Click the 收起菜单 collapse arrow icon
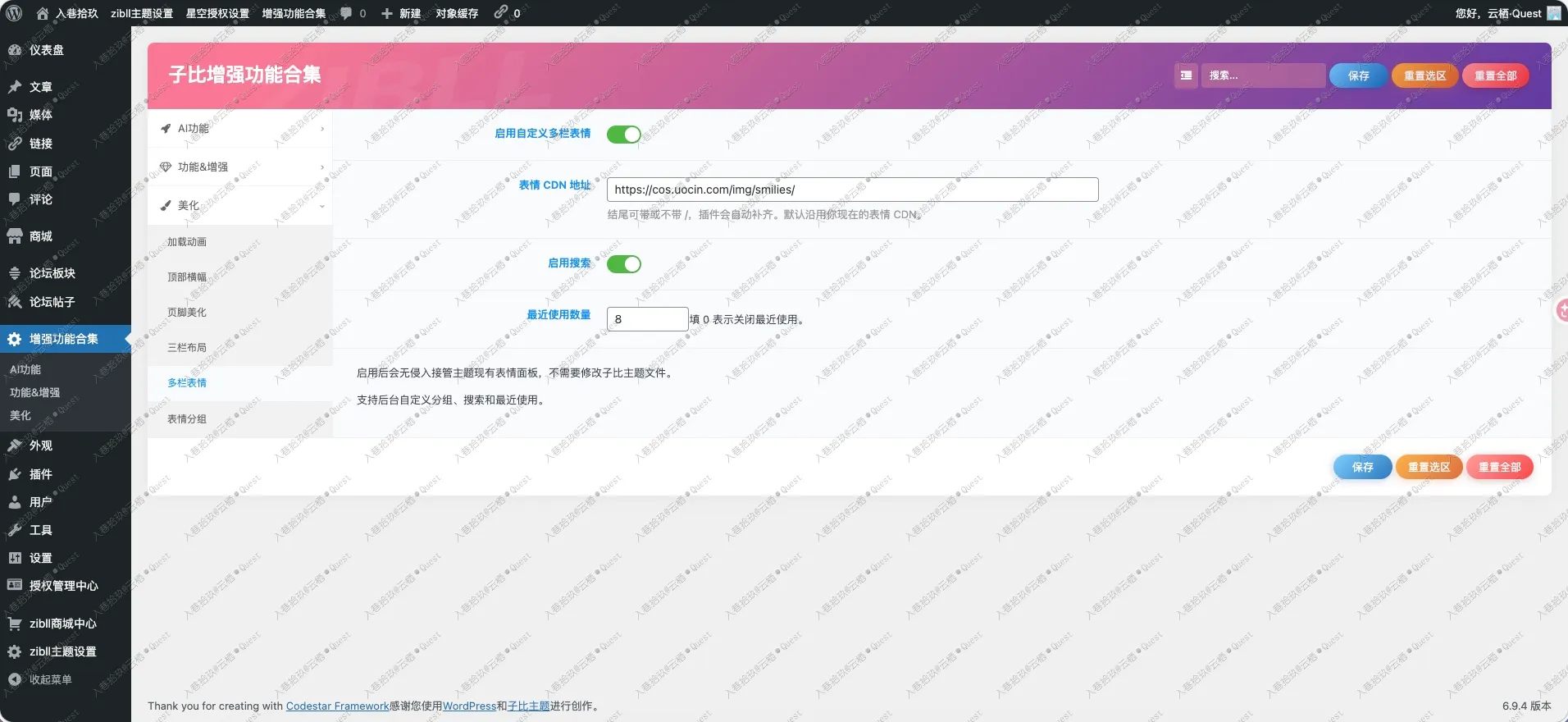Screen dimensions: 1568x722 click(15, 679)
